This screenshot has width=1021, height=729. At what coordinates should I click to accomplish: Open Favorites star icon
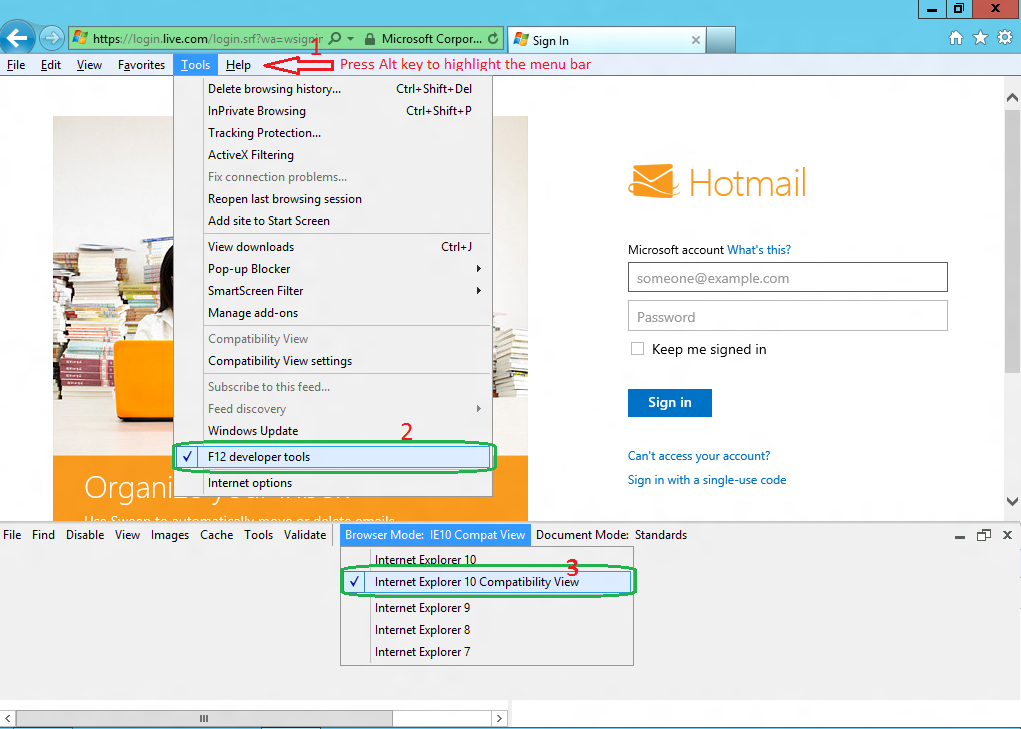point(980,38)
